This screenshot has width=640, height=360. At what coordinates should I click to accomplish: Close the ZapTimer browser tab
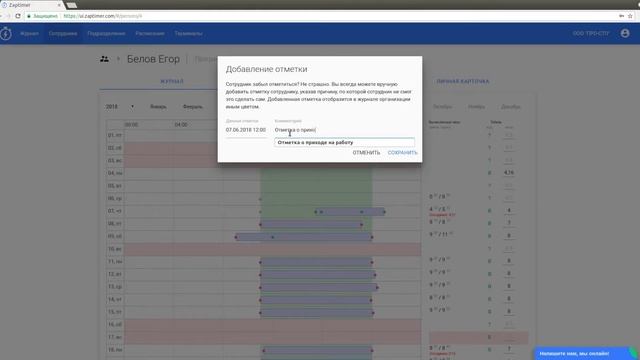pos(59,5)
